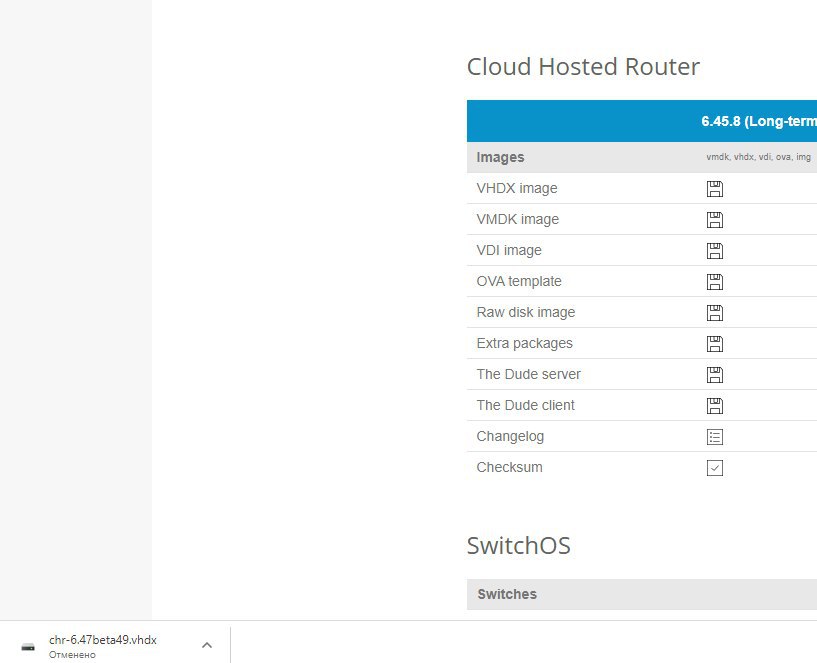Expand the download options chevron for chr-6.47beta49.vhdx
Screen dimensions: 817x663
[x=207, y=645]
